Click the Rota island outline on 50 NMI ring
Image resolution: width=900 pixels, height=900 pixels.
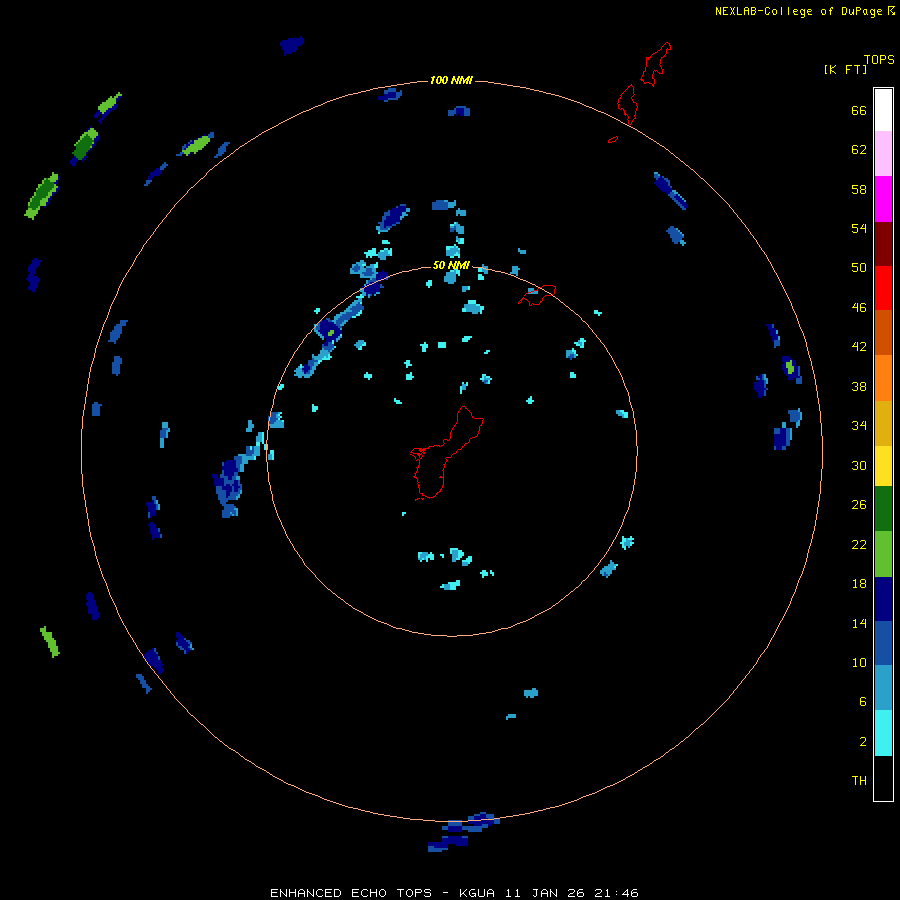coord(537,294)
